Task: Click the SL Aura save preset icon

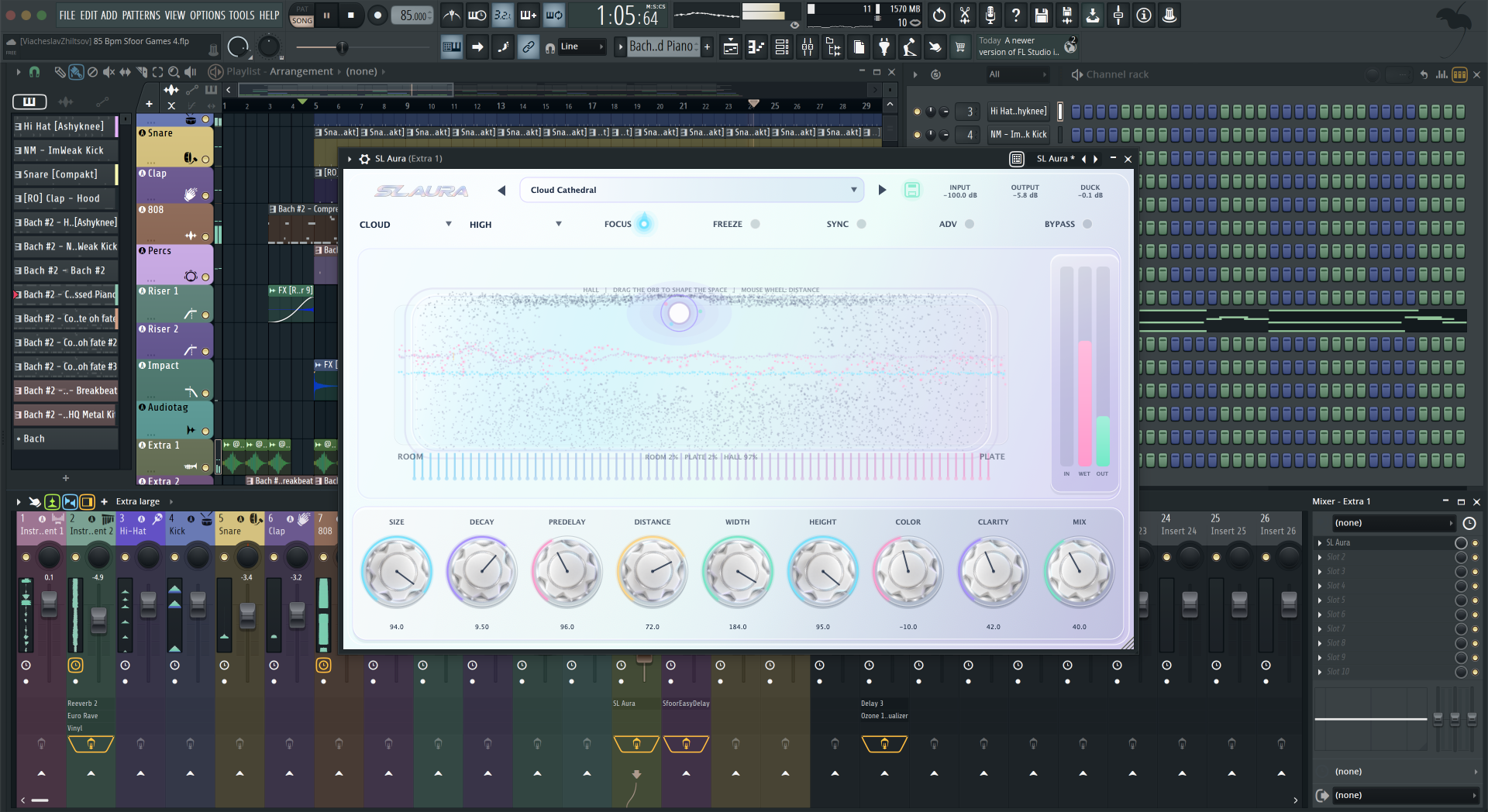Action: 912,190
